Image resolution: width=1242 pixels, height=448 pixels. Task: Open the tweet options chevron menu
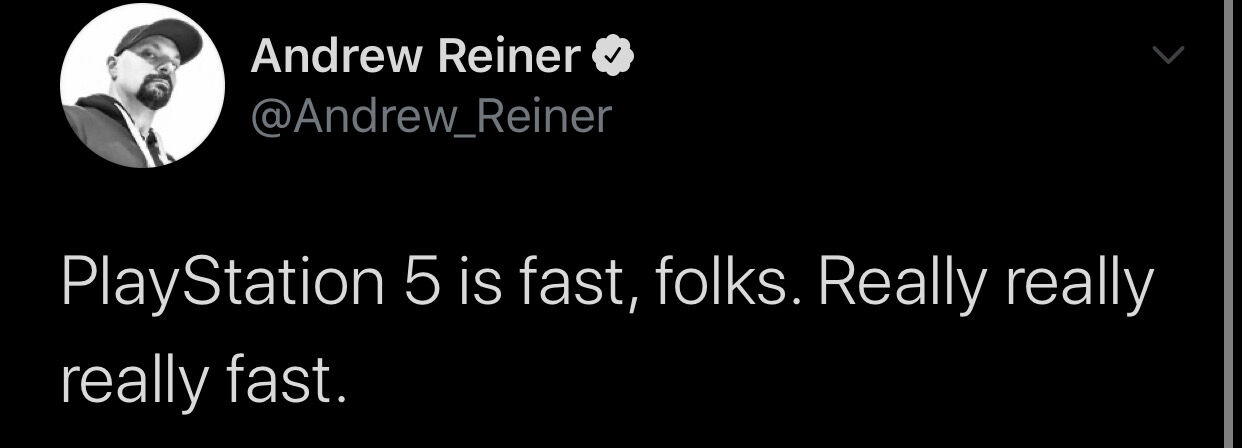[1167, 56]
